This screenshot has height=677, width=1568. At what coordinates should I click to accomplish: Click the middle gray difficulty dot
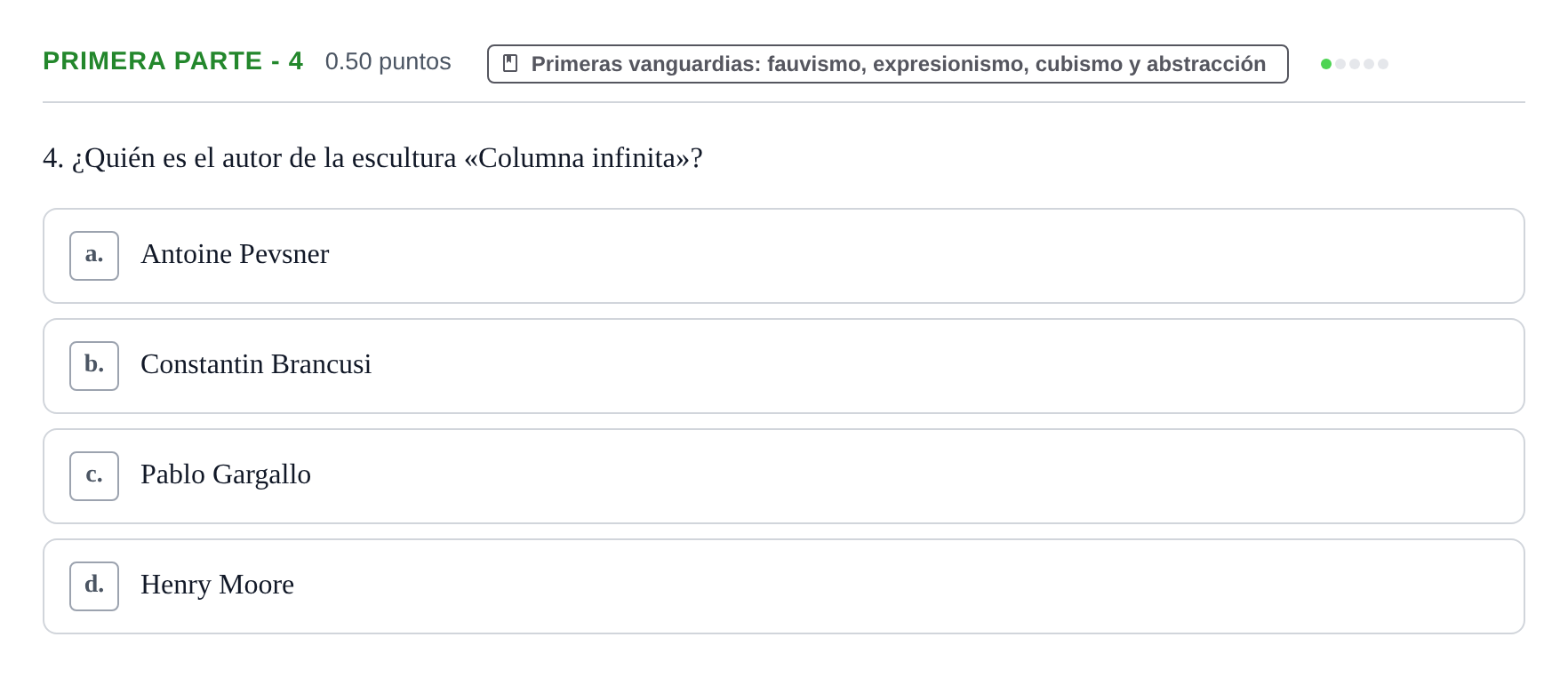point(1355,64)
